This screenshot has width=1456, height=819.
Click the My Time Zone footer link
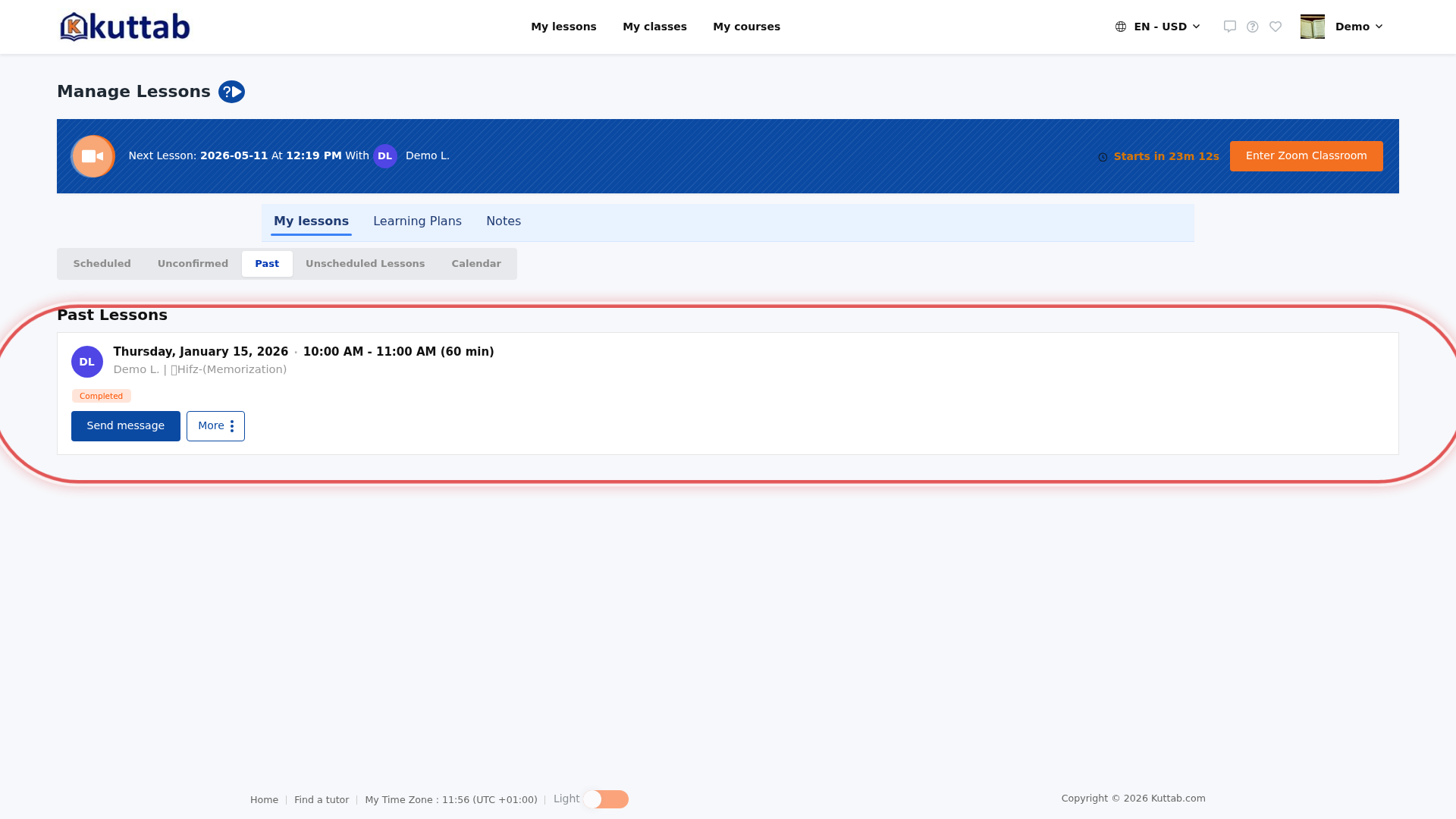click(451, 800)
